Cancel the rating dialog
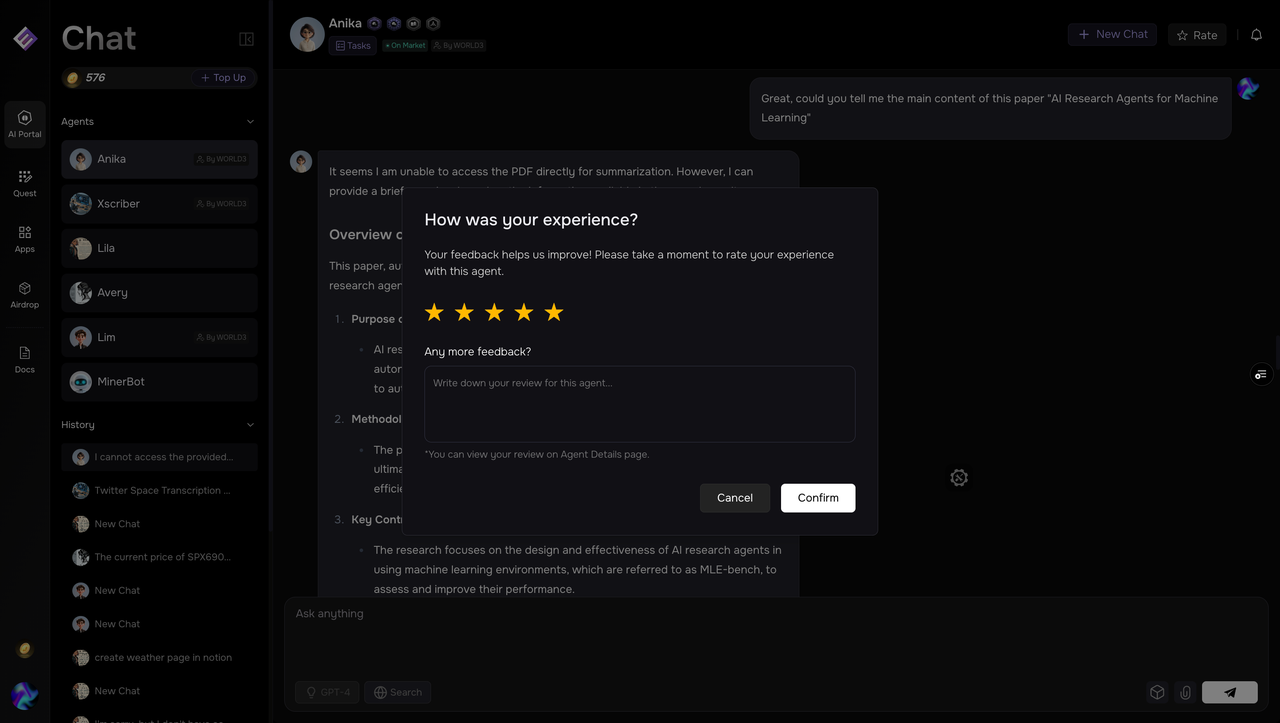1280x723 pixels. 734,498
